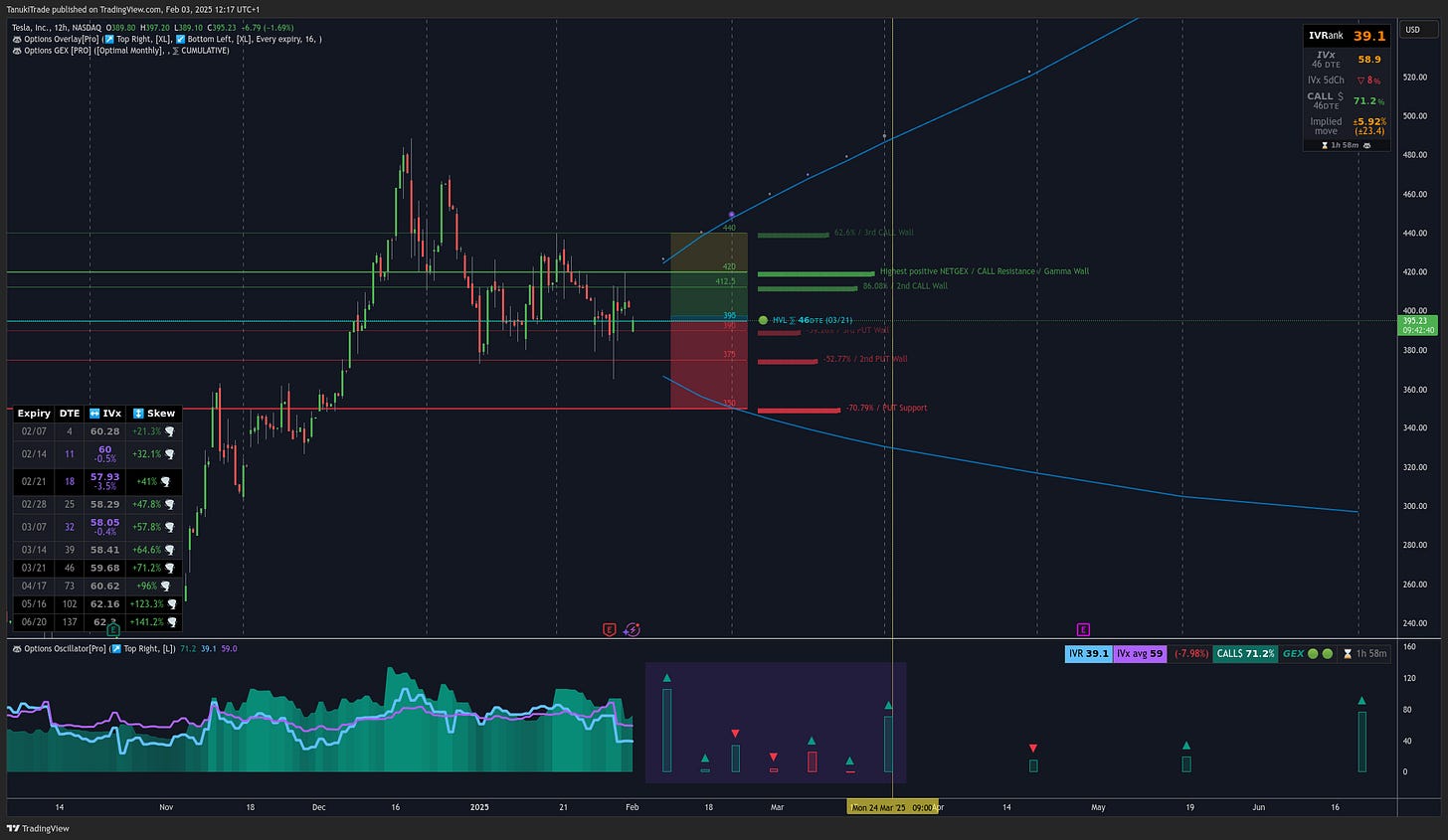The width and height of the screenshot is (1448, 840).
Task: Click the IVR 39.1 blue badge
Action: (1088, 653)
